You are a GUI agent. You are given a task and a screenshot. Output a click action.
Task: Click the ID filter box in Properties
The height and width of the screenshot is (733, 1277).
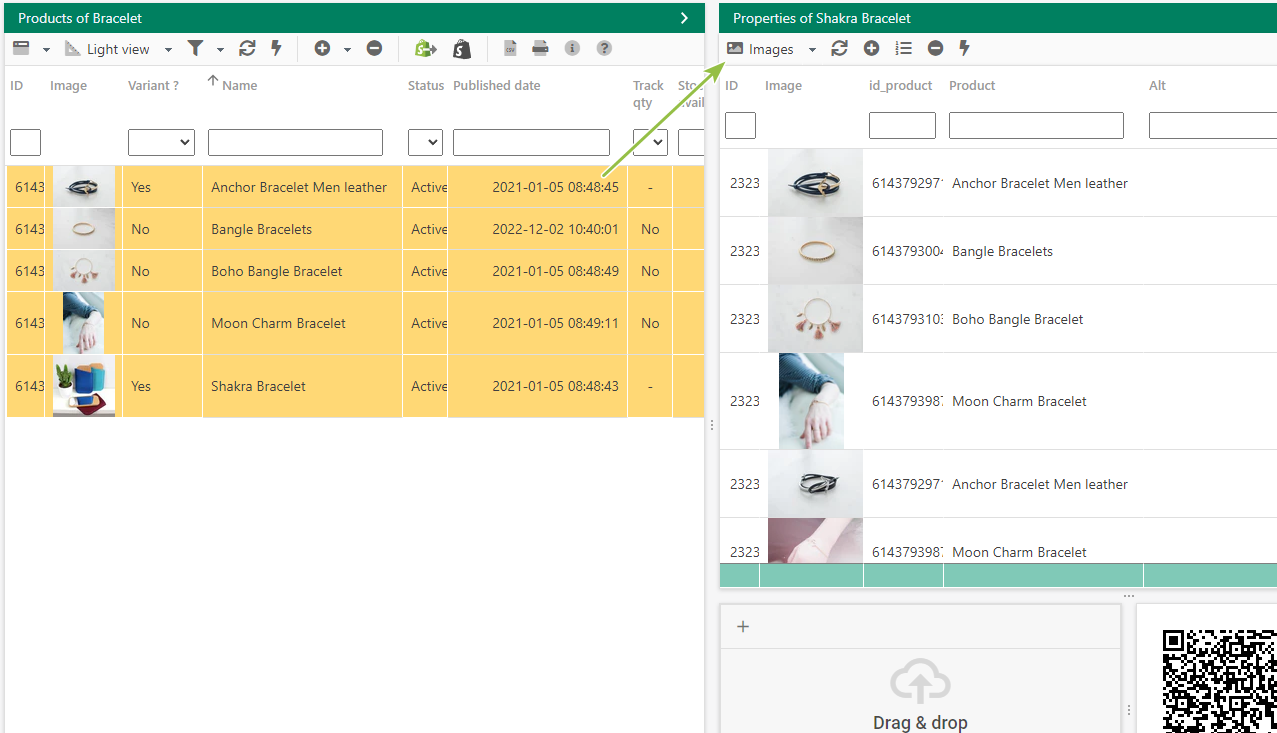(740, 125)
